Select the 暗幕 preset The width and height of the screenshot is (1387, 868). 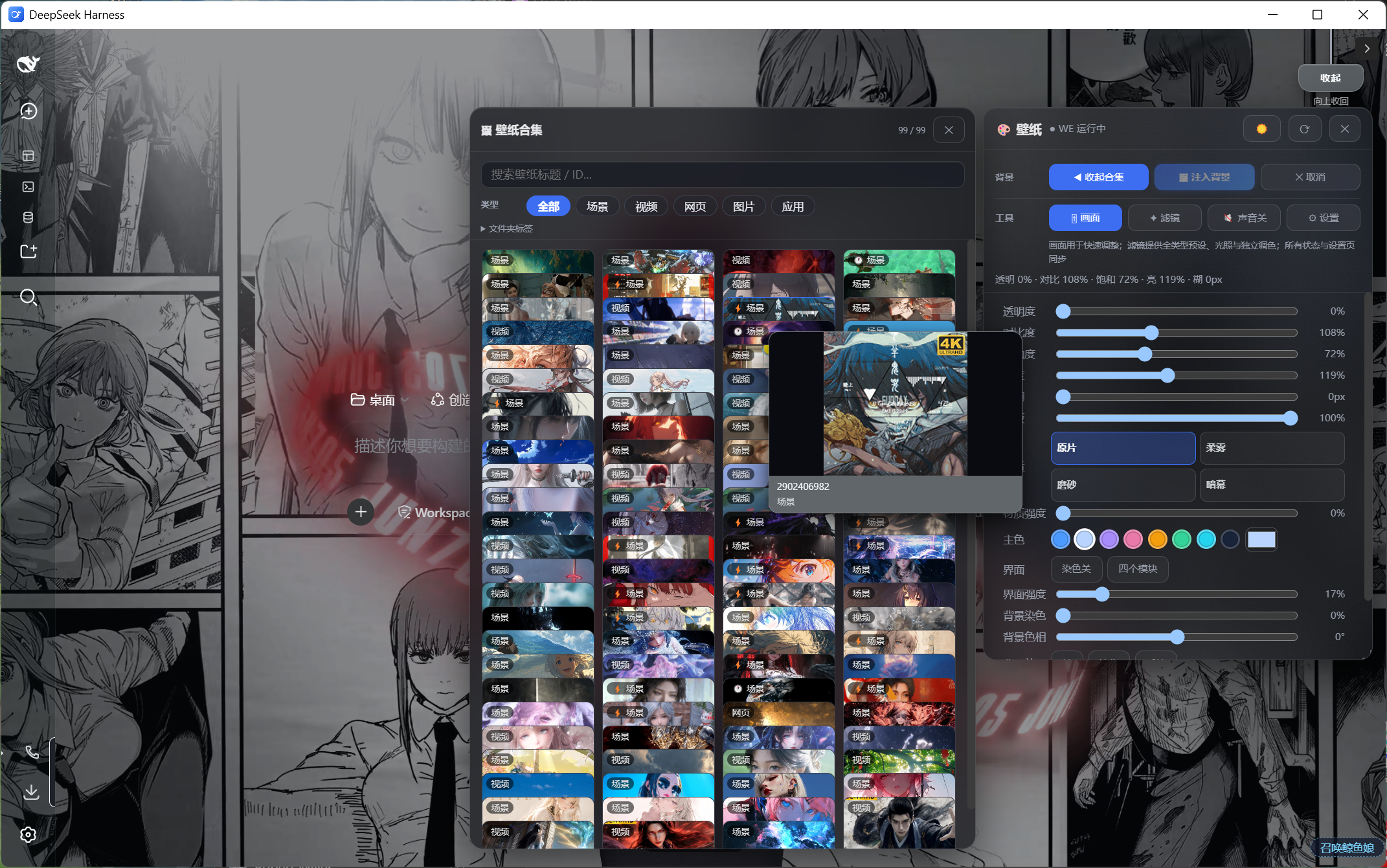point(1272,485)
